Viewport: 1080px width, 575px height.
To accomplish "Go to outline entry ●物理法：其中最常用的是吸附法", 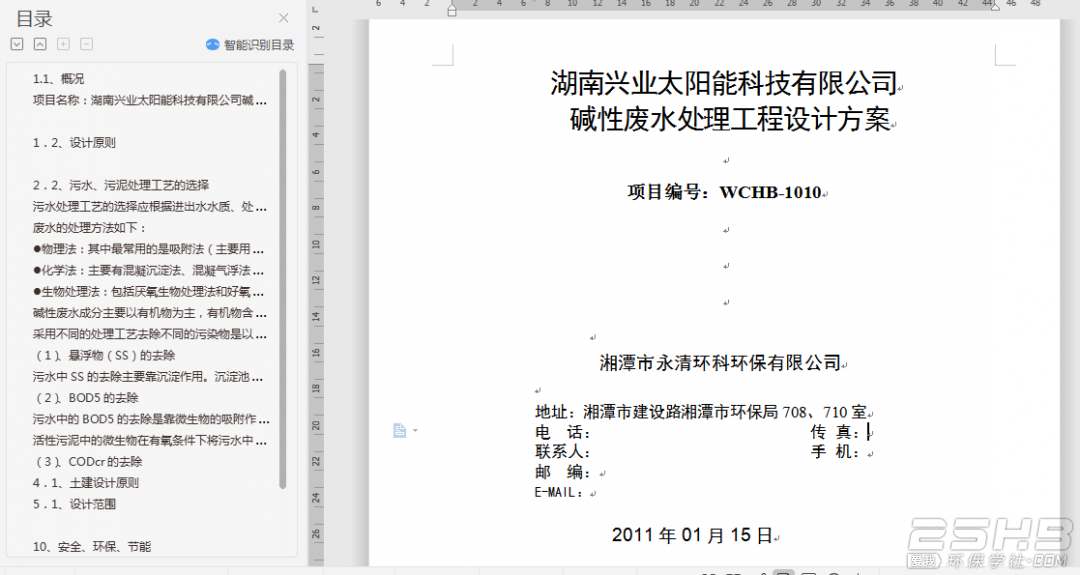I will point(148,249).
